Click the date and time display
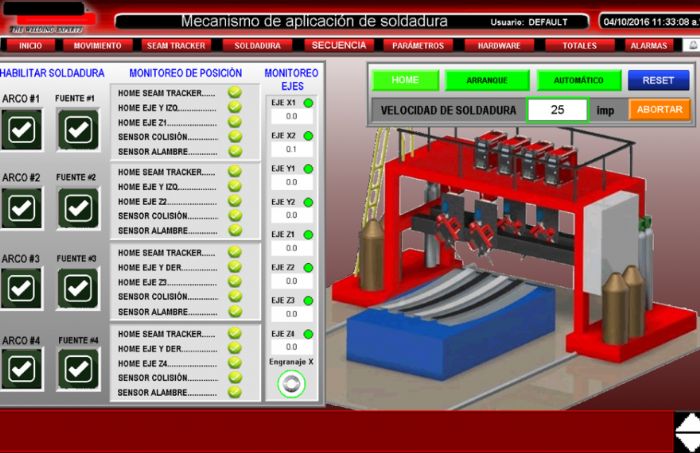Screen dimensions: 700x453 pyautogui.click(x=650, y=21)
